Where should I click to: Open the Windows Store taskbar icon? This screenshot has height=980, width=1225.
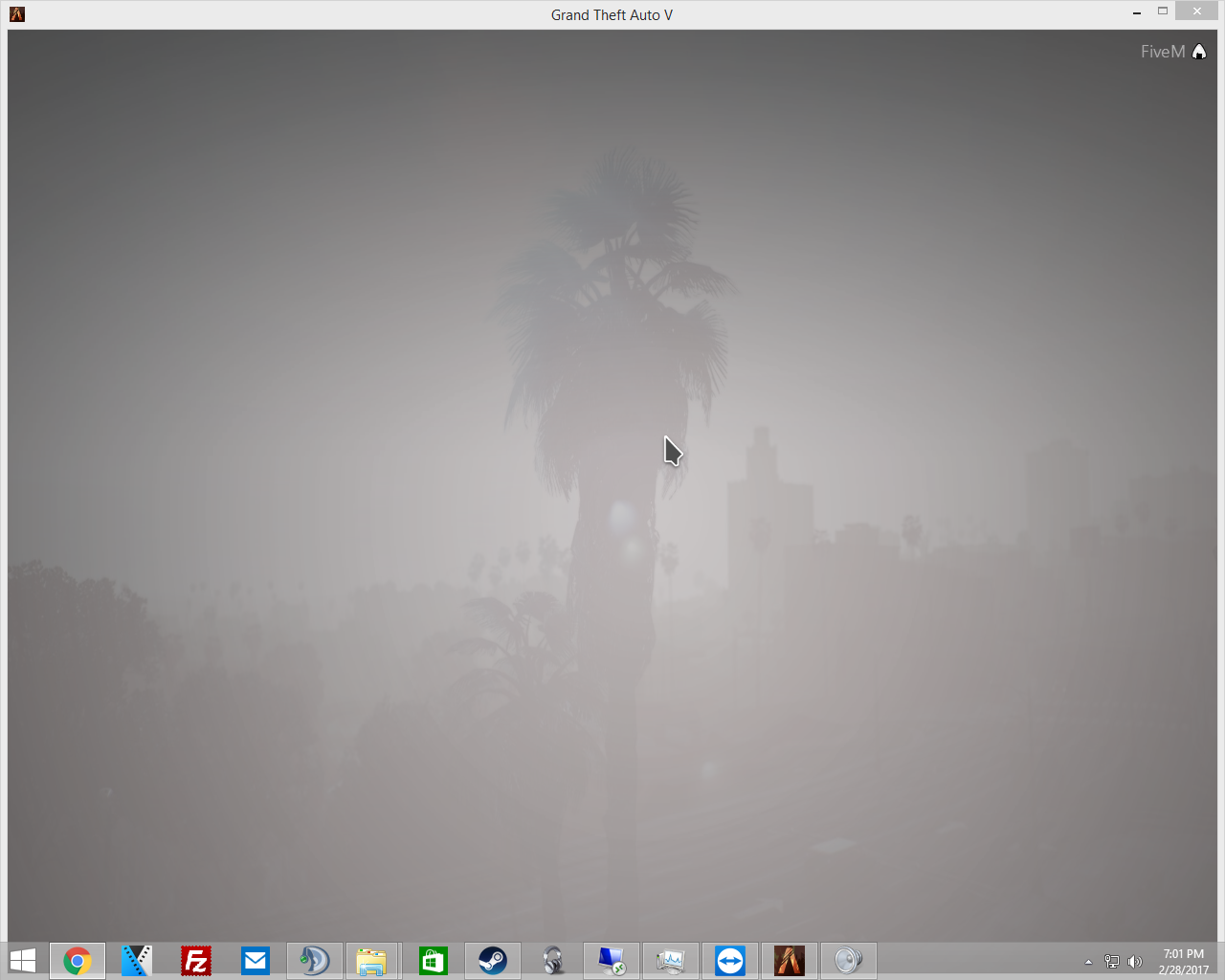tap(434, 960)
